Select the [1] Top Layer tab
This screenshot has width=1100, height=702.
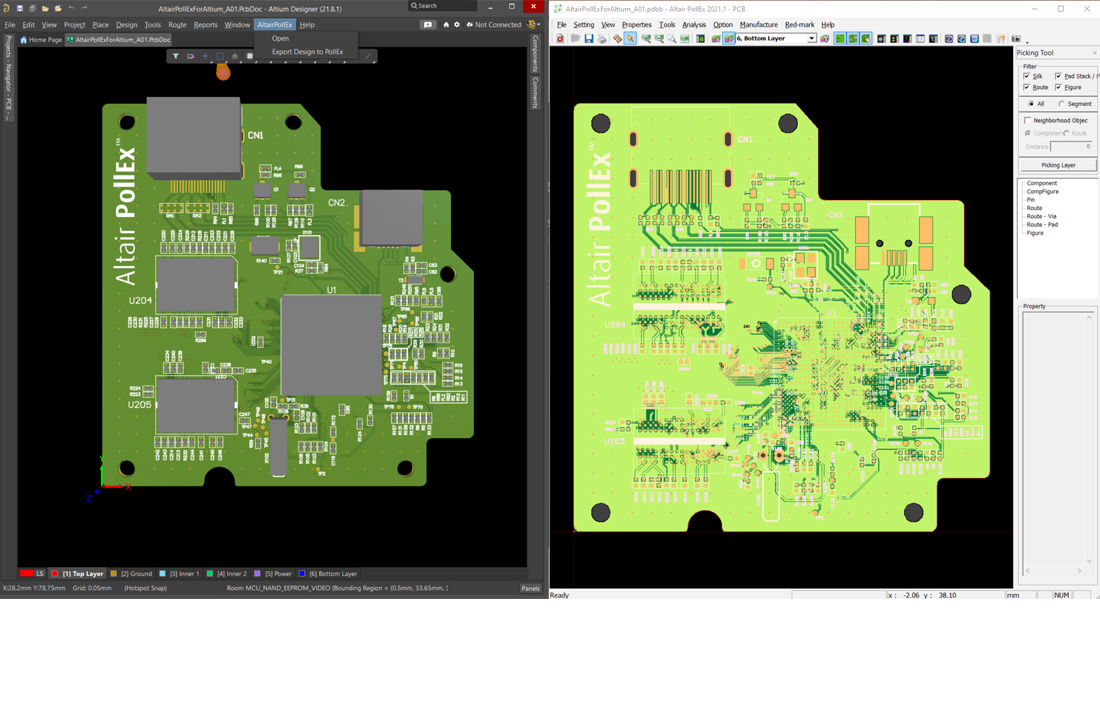tap(78, 574)
